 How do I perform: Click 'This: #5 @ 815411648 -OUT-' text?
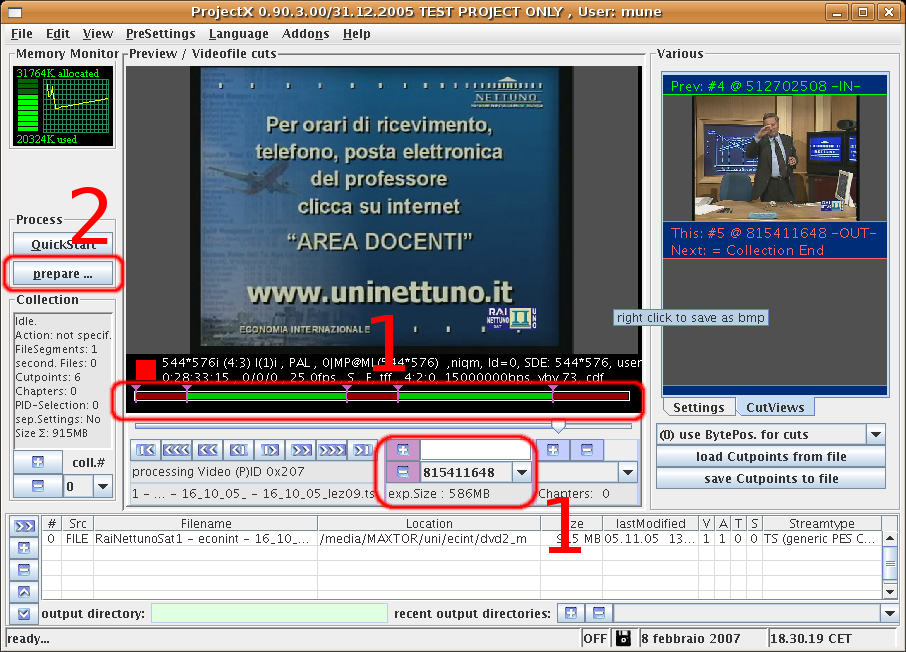(773, 233)
